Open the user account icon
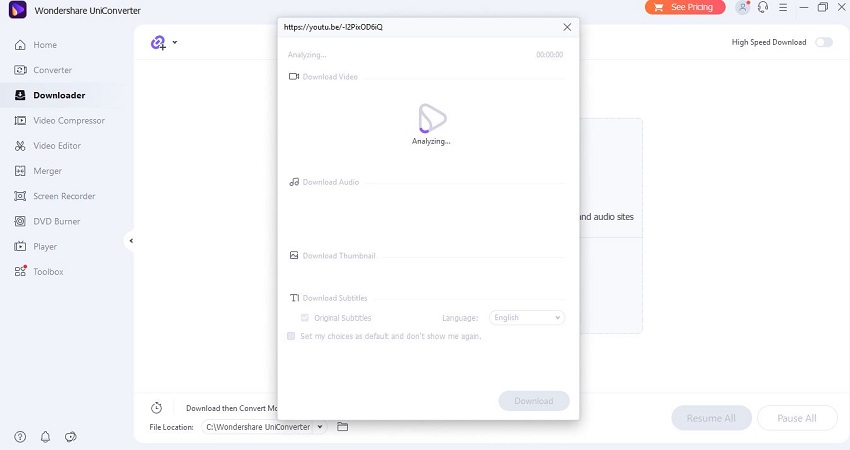850x450 pixels. [742, 8]
